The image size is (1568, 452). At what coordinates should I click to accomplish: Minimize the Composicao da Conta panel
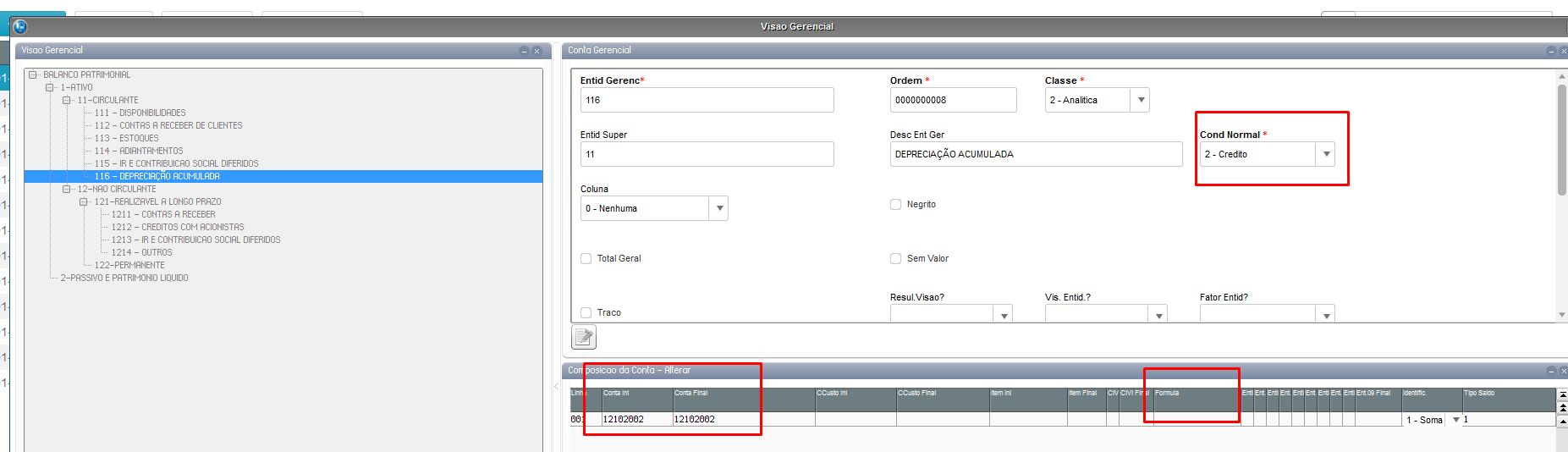coord(1551,371)
